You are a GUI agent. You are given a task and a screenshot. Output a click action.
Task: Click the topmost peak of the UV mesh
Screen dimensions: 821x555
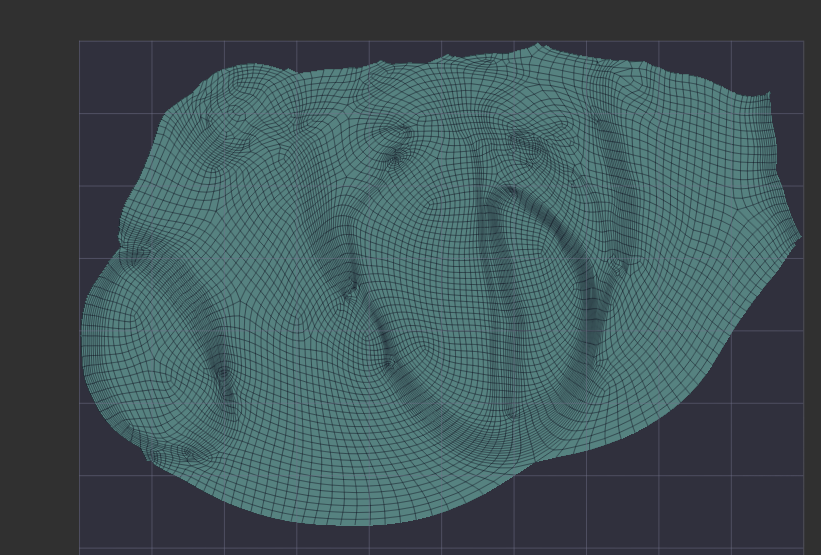pyautogui.click(x=539, y=44)
